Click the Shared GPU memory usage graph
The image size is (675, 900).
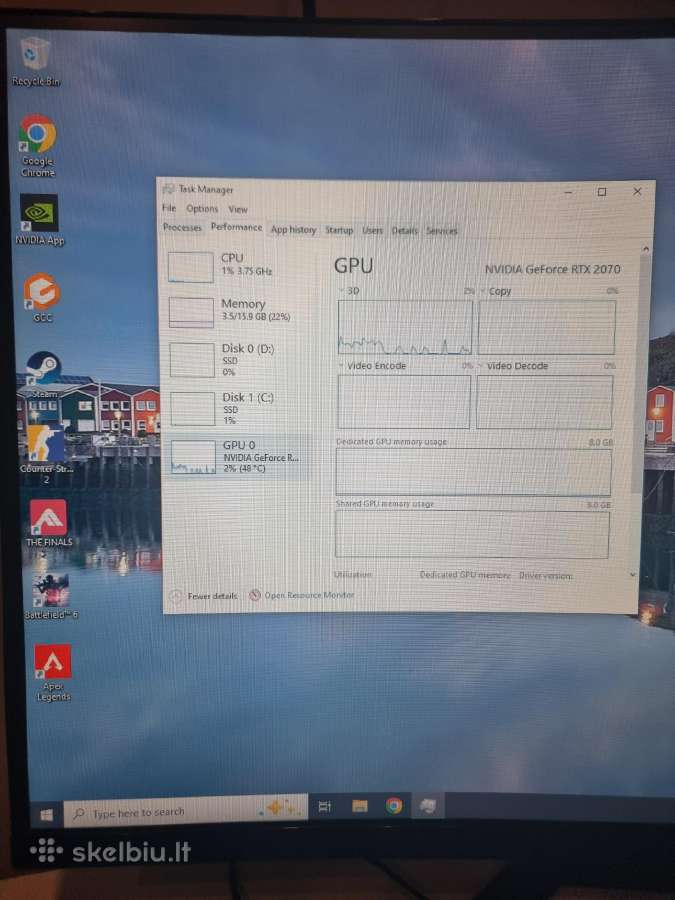click(472, 534)
